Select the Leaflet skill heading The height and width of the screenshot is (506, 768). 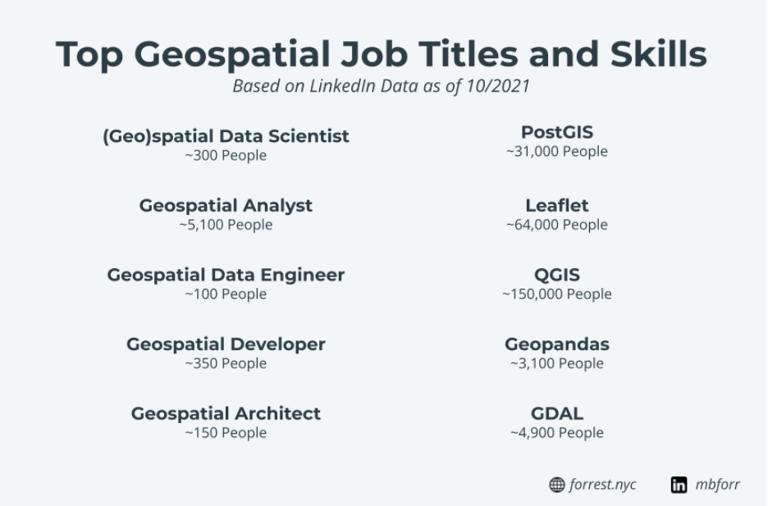tap(557, 205)
